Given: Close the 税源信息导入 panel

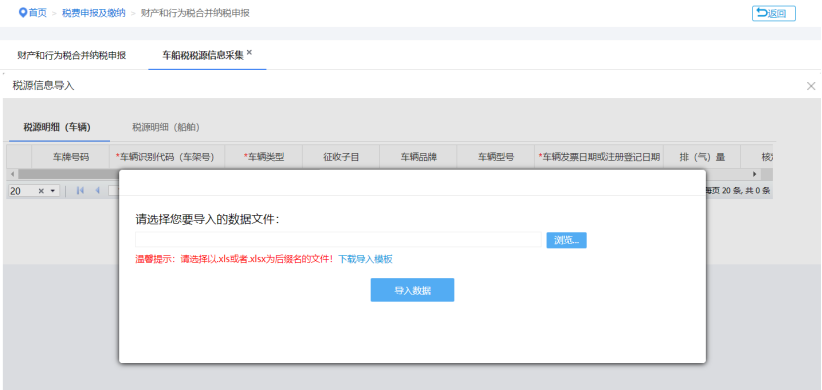Looking at the screenshot, I should click(x=810, y=86).
